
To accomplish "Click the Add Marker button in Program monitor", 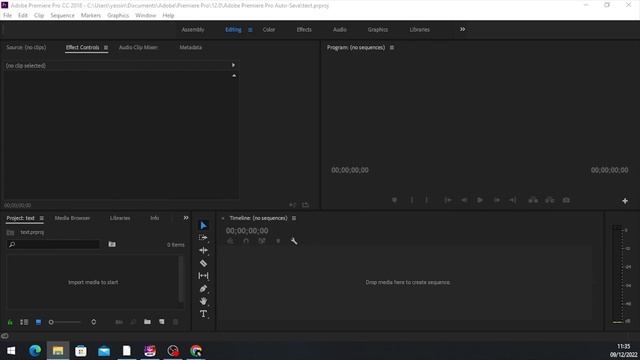I will tap(394, 200).
